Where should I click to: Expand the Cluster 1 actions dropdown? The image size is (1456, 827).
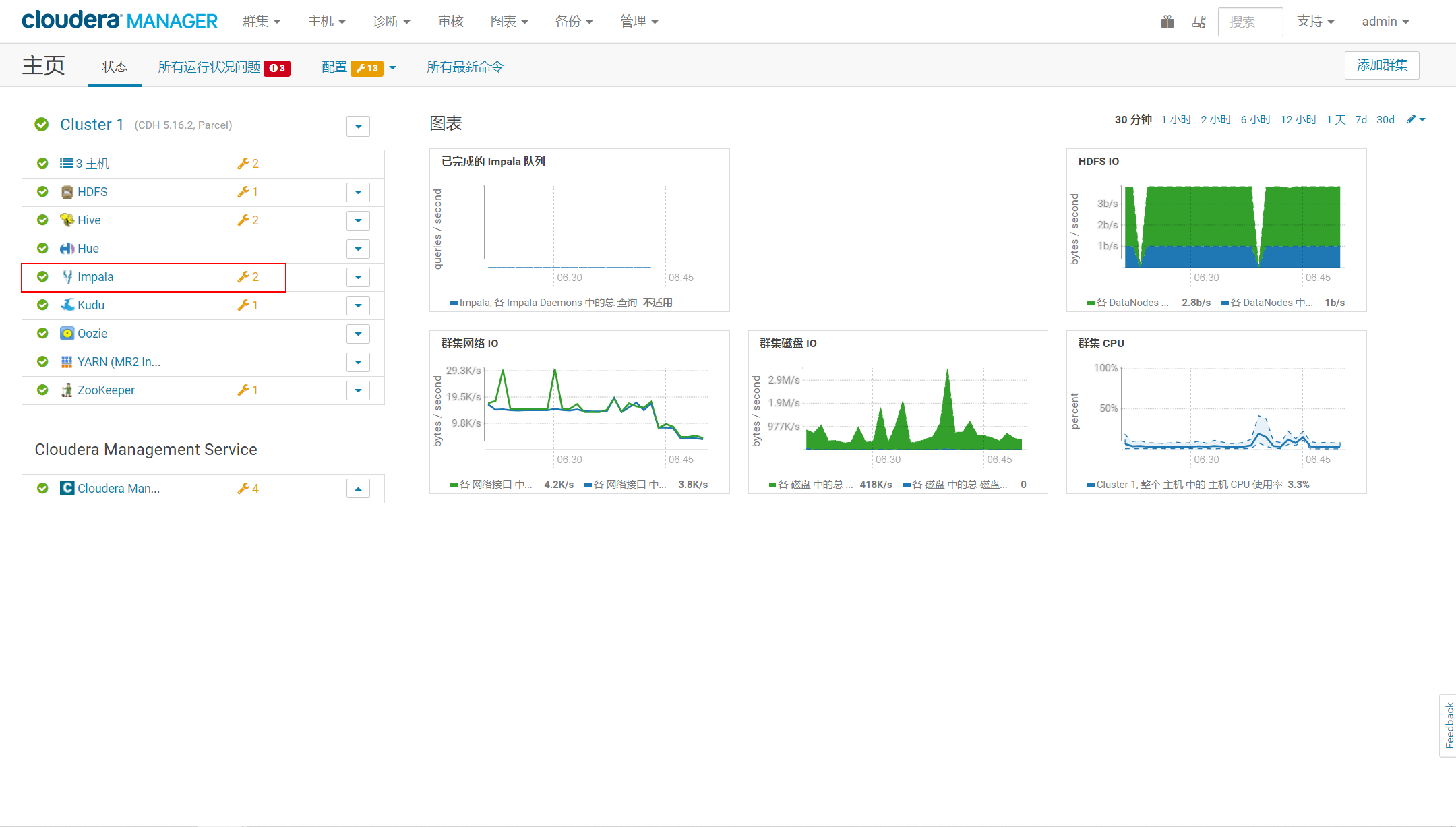click(x=358, y=126)
